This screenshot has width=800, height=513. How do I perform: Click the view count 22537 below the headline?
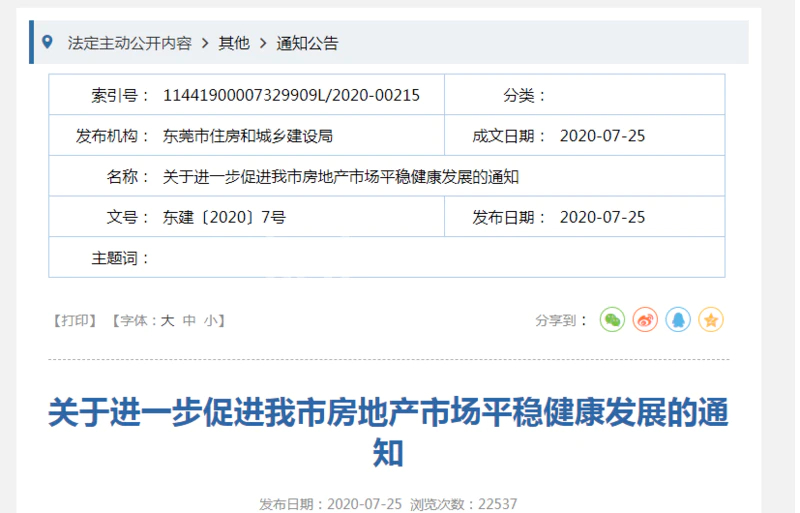(498, 503)
